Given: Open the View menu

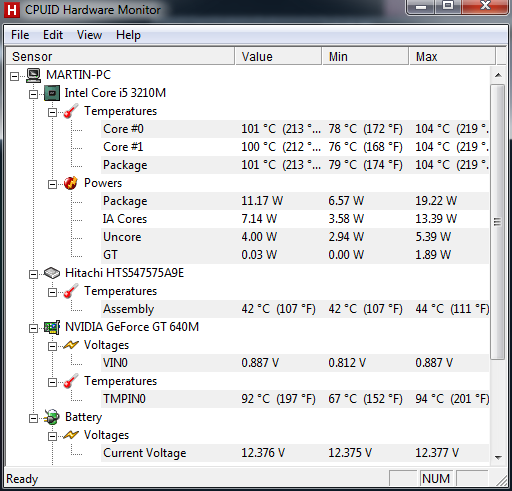Looking at the screenshot, I should [89, 35].
